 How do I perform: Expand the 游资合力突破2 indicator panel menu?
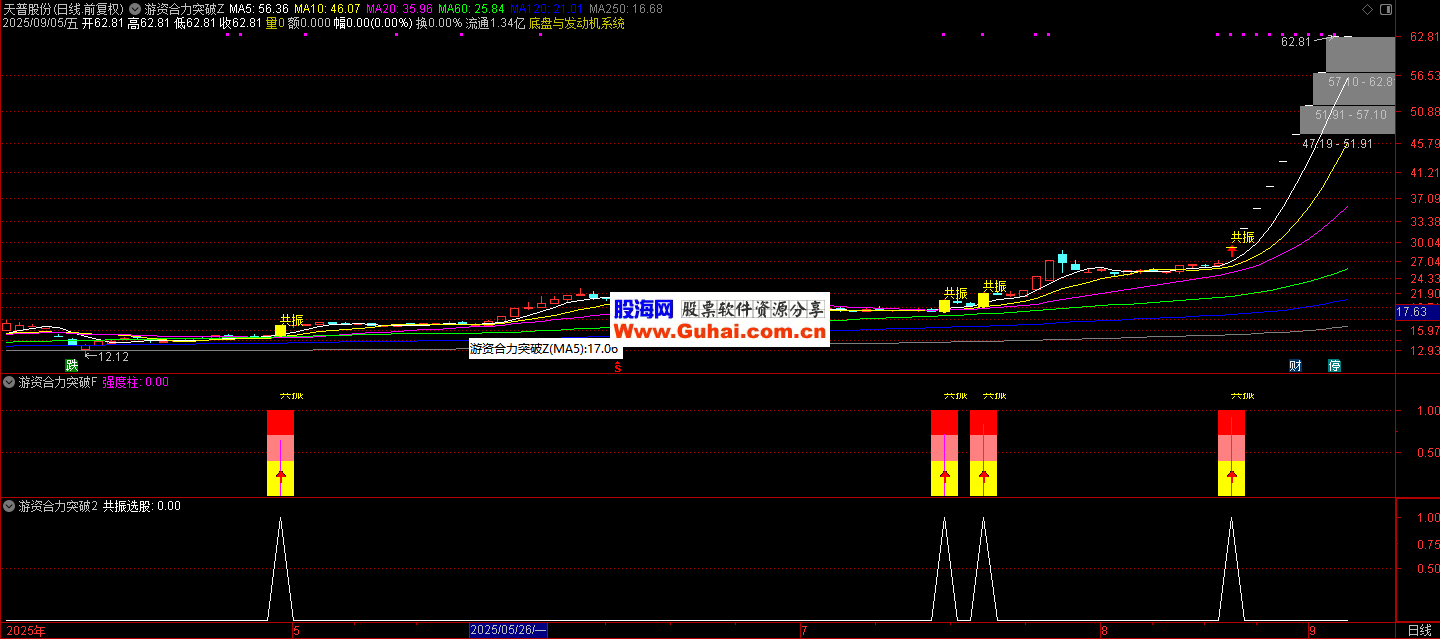click(x=10, y=506)
